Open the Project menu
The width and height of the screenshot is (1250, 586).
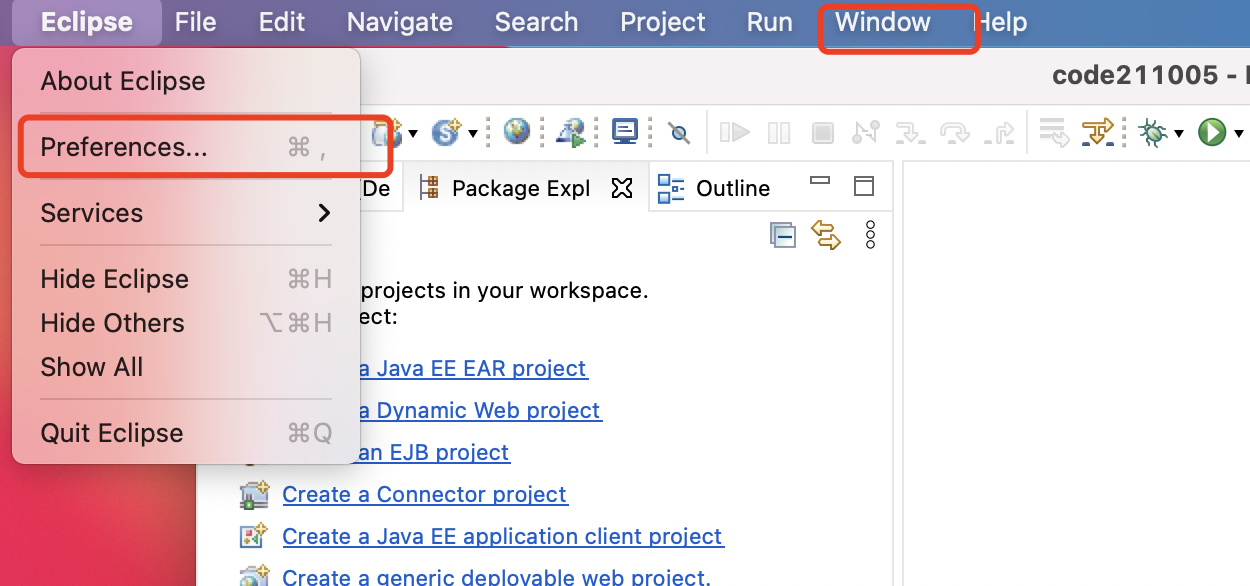click(x=663, y=22)
